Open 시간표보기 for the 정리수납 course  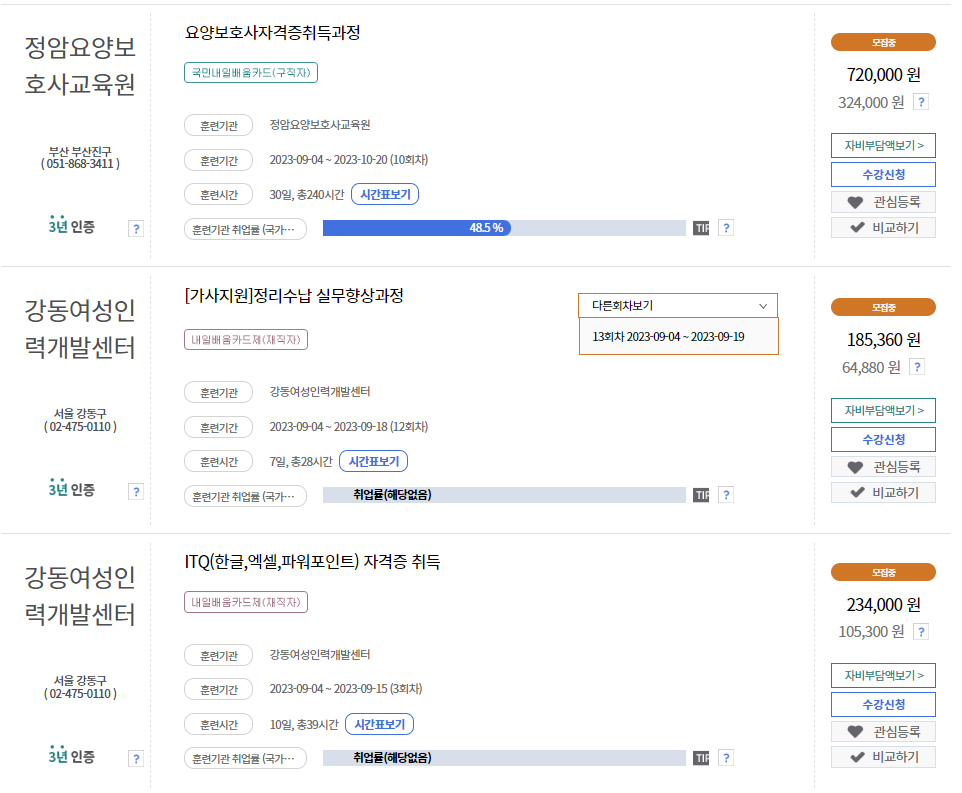376,461
